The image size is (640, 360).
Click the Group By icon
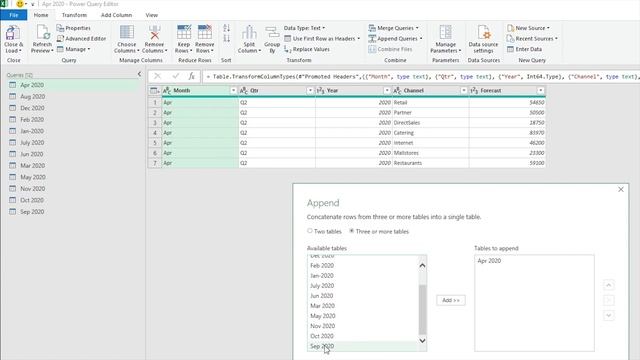click(272, 32)
